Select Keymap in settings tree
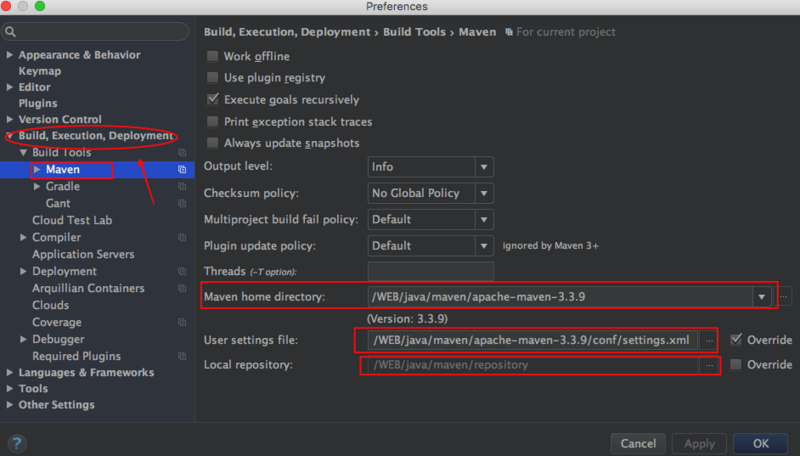This screenshot has width=800, height=456. [40, 71]
